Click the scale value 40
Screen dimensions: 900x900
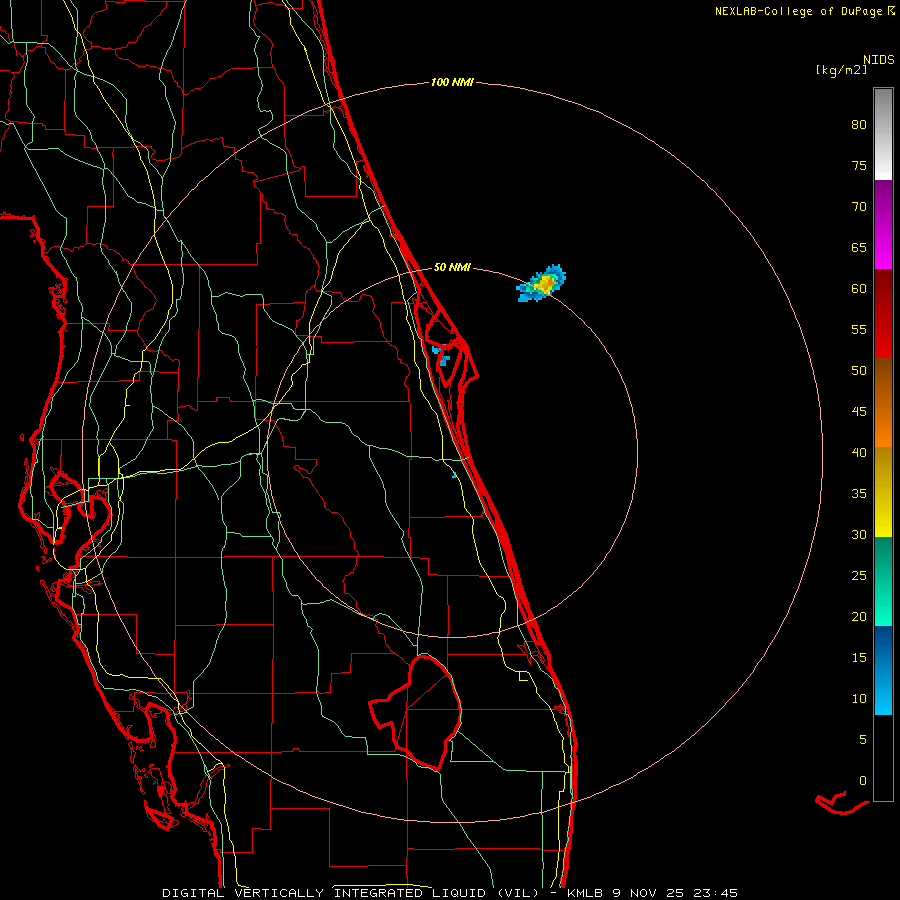coord(859,453)
